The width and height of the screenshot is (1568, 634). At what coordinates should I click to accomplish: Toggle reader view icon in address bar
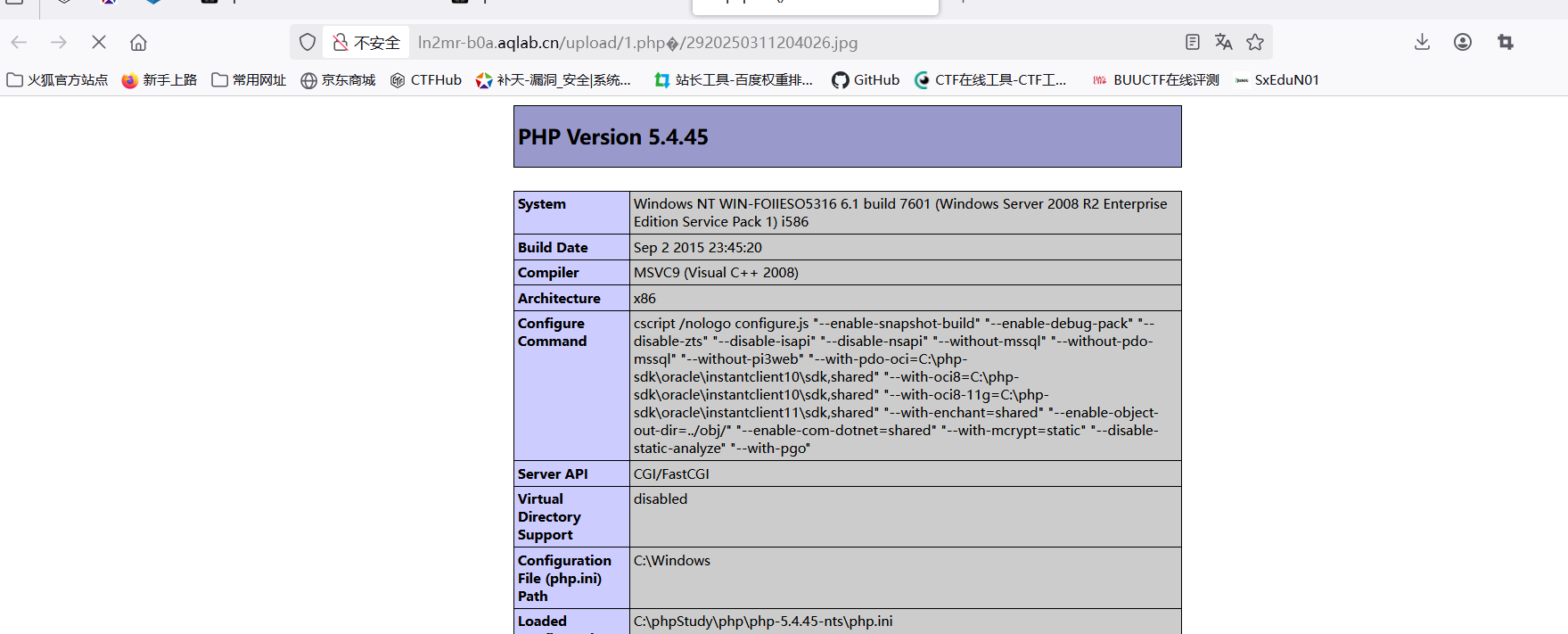coord(1193,42)
